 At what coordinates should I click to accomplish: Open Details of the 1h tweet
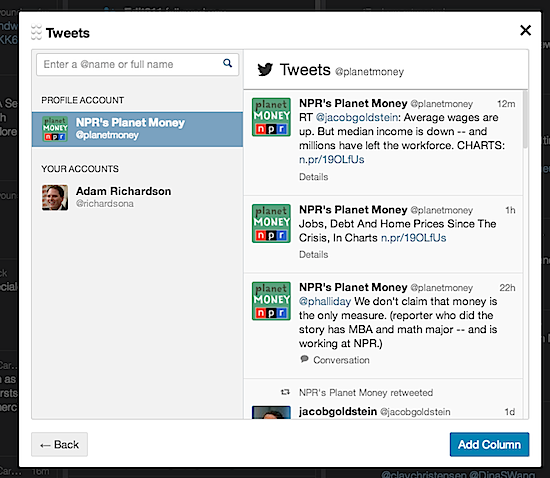[314, 255]
